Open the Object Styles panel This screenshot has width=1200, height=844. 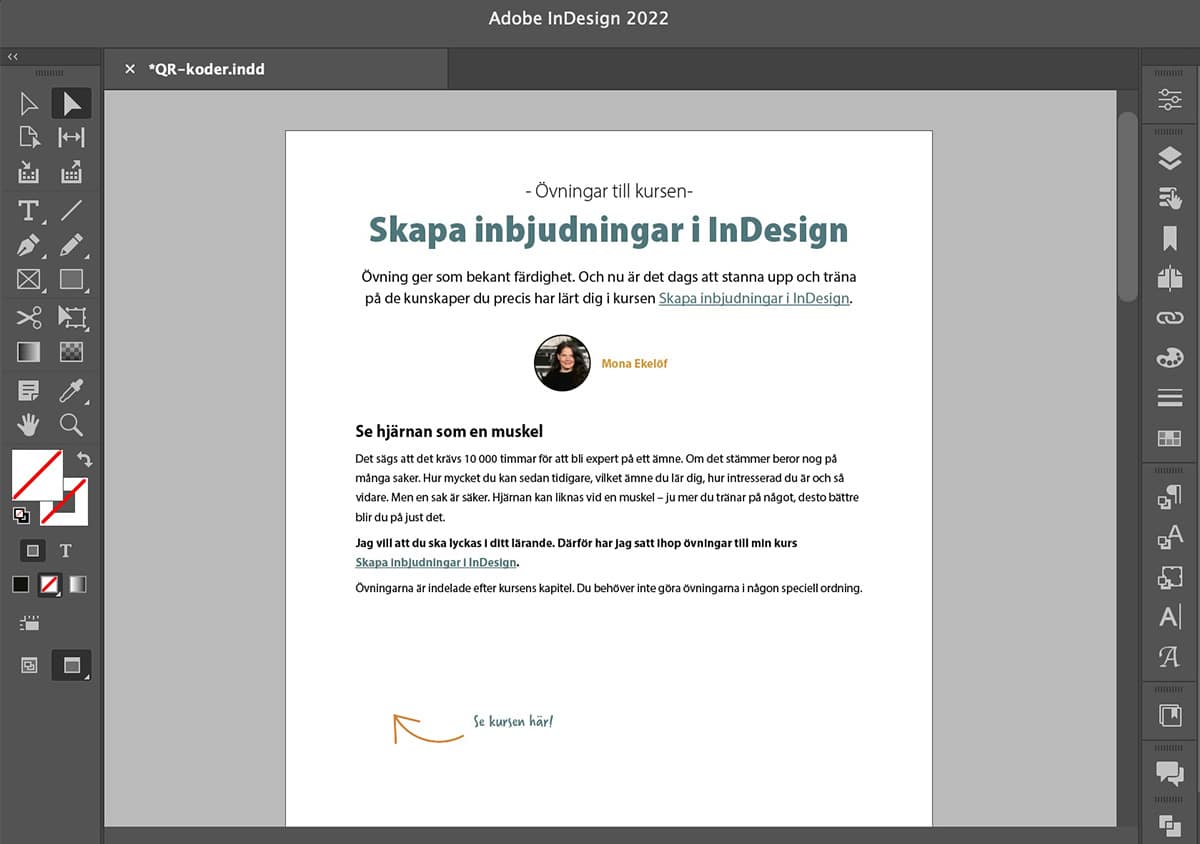(1169, 577)
